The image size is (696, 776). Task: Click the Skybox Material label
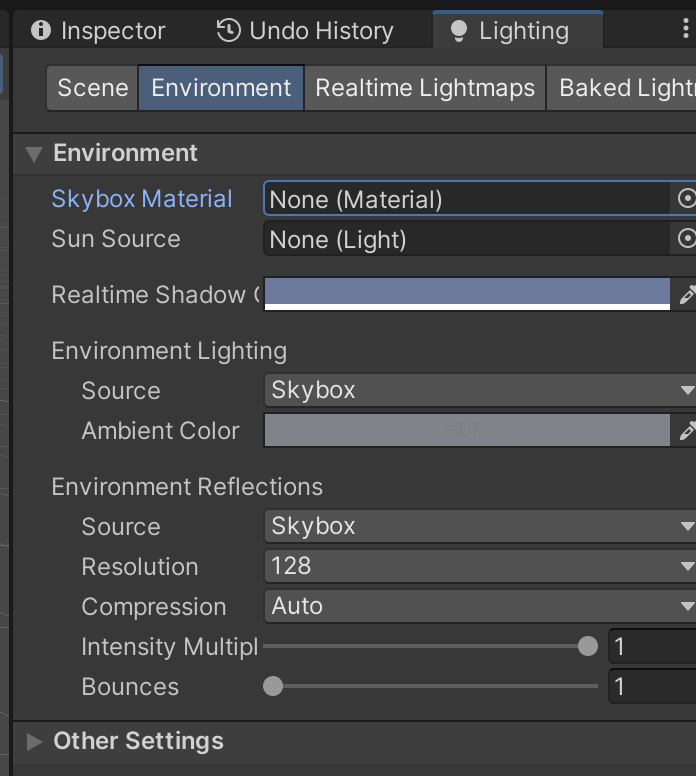coord(142,199)
